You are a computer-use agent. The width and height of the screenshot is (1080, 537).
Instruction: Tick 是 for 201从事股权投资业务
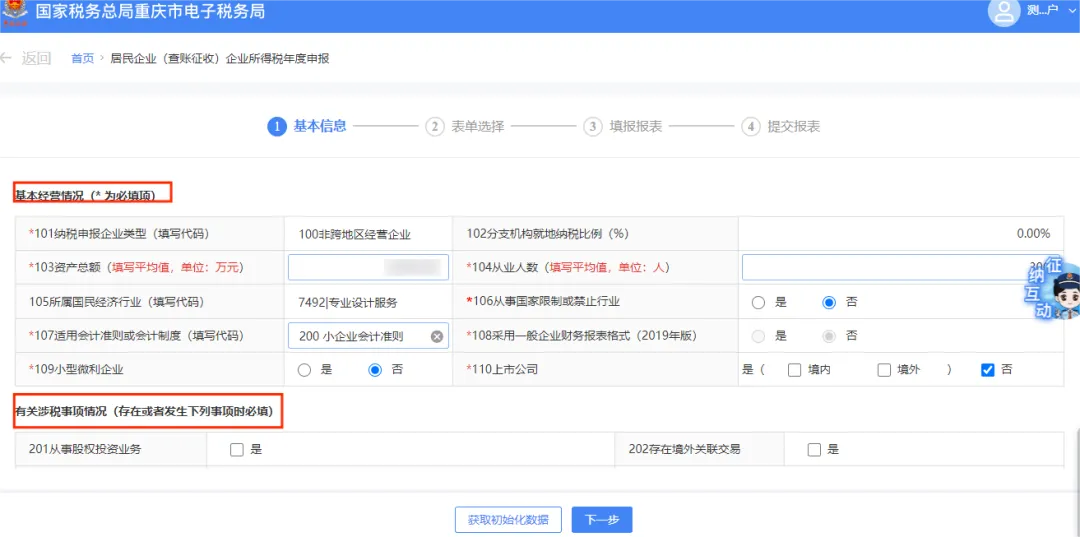pyautogui.click(x=237, y=450)
